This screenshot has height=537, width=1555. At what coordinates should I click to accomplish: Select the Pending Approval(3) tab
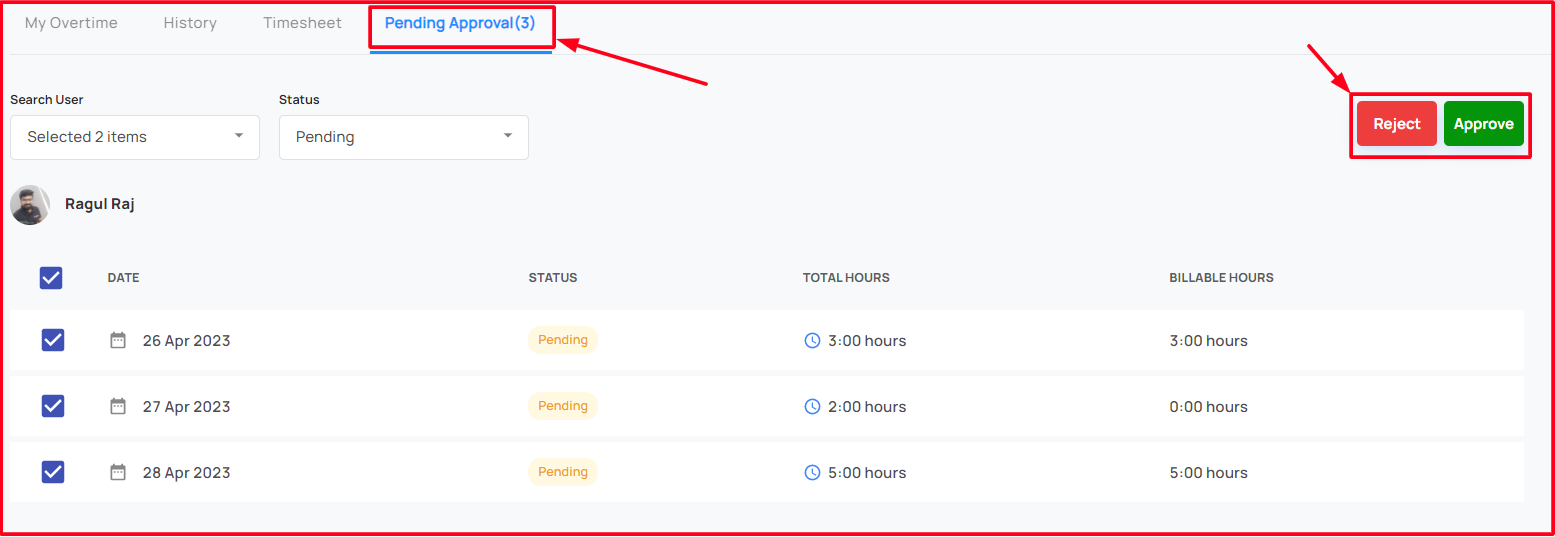(x=460, y=23)
